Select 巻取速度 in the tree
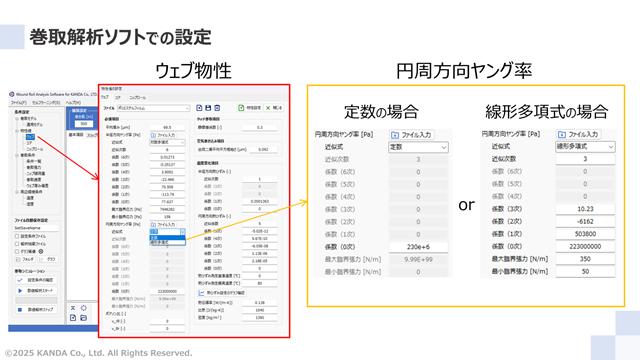This screenshot has width=640, height=360. tap(34, 180)
